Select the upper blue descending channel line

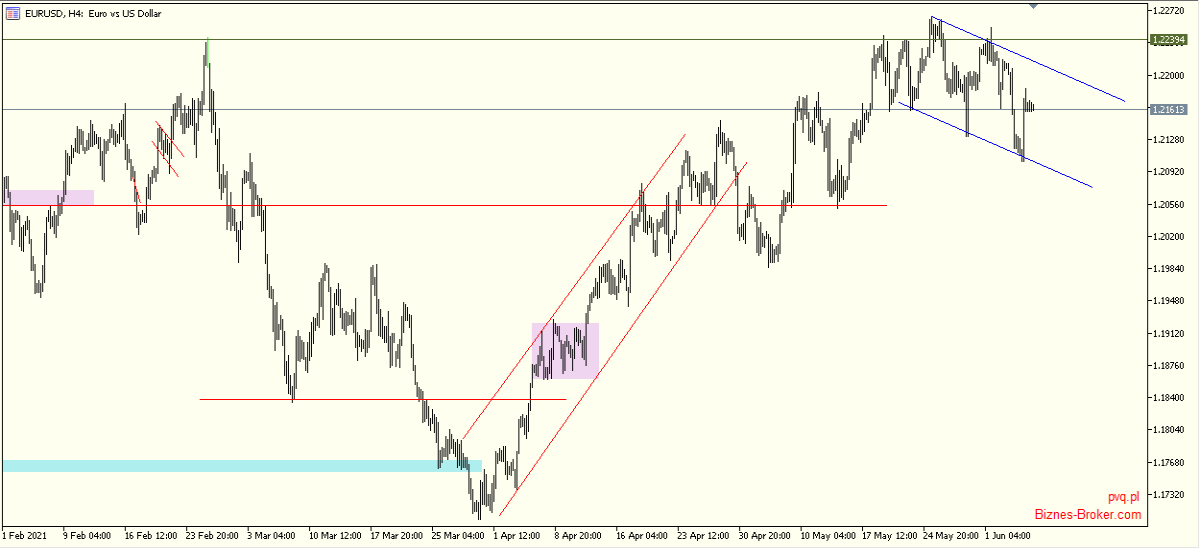(x=1029, y=59)
